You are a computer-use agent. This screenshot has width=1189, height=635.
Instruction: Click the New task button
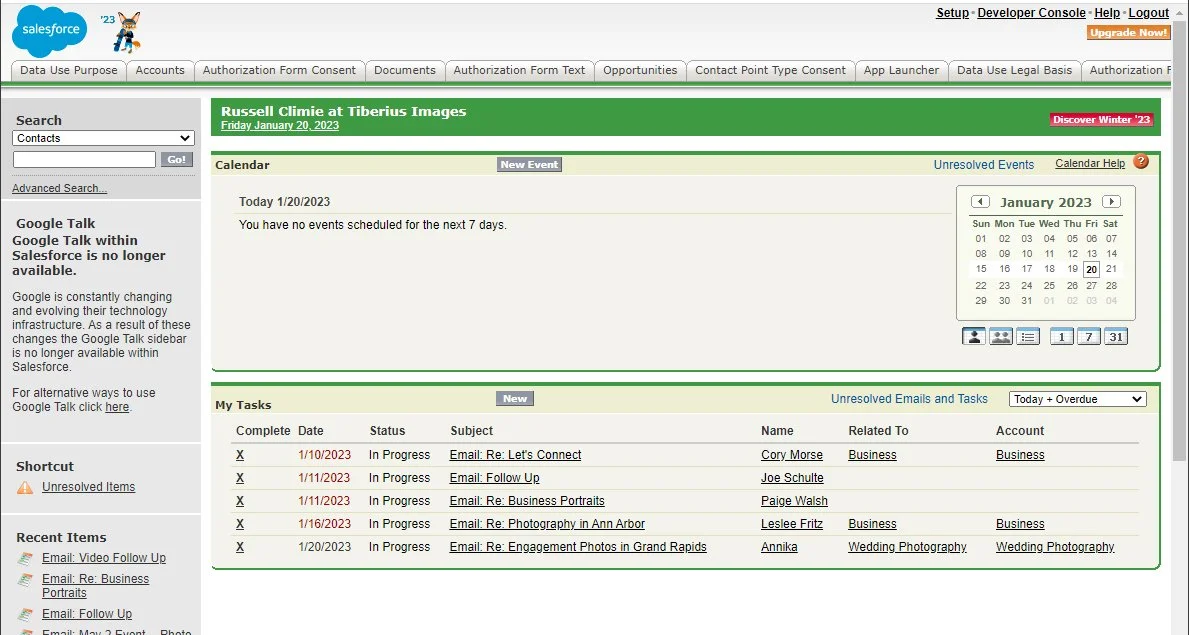click(x=515, y=398)
